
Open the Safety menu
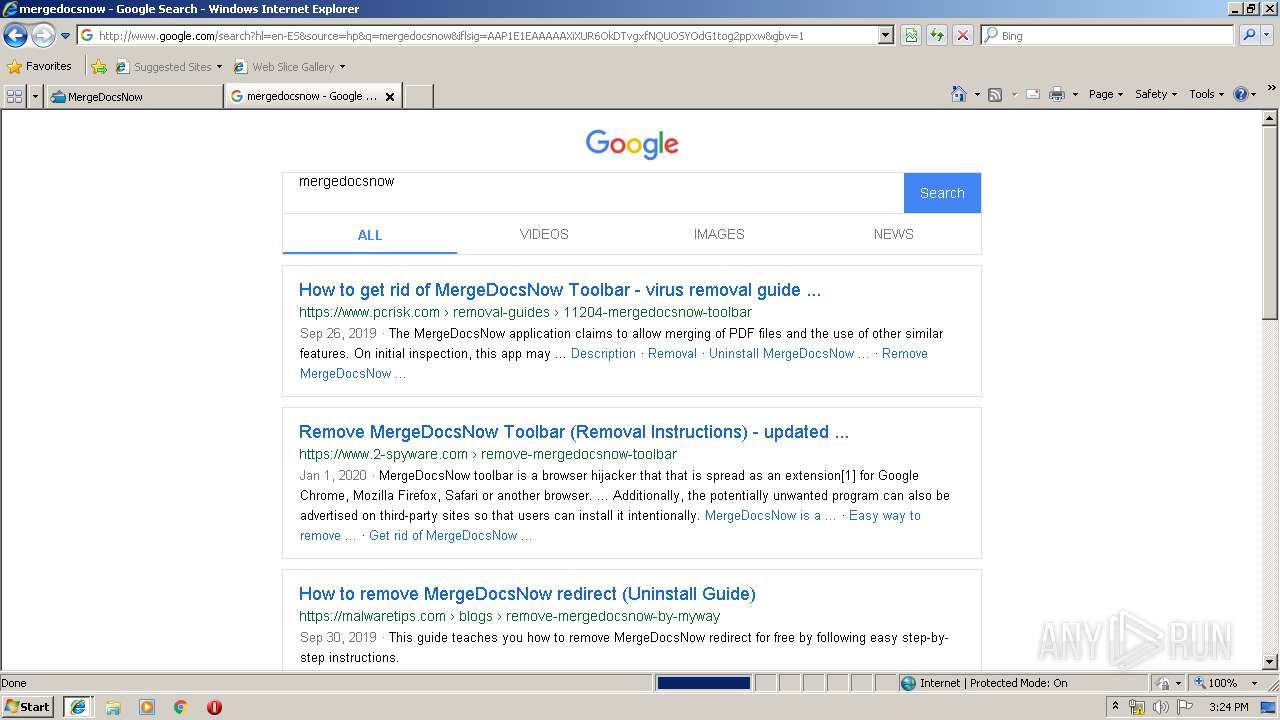tap(1155, 94)
